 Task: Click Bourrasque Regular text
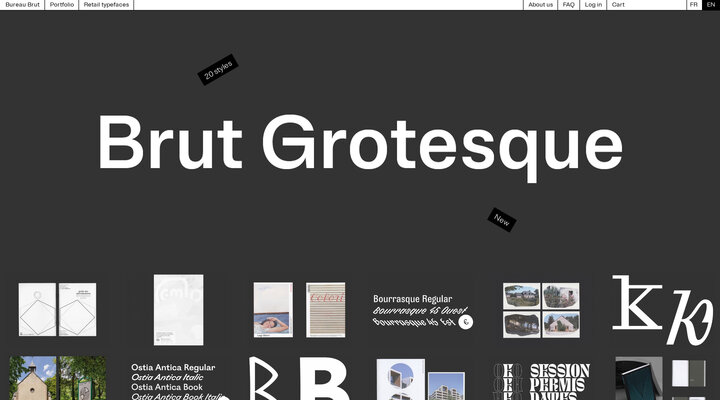412,299
